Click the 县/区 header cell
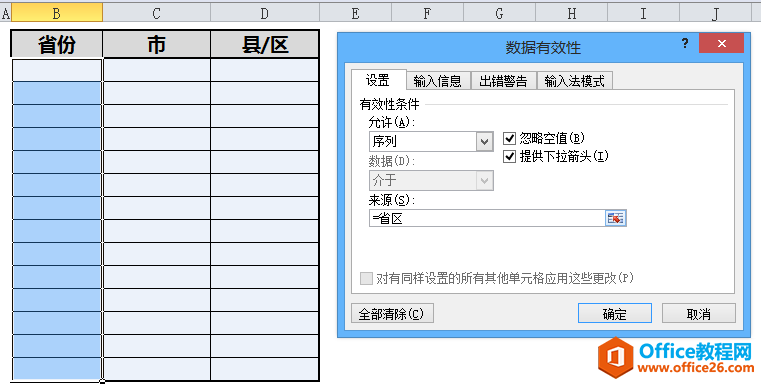 (x=265, y=45)
